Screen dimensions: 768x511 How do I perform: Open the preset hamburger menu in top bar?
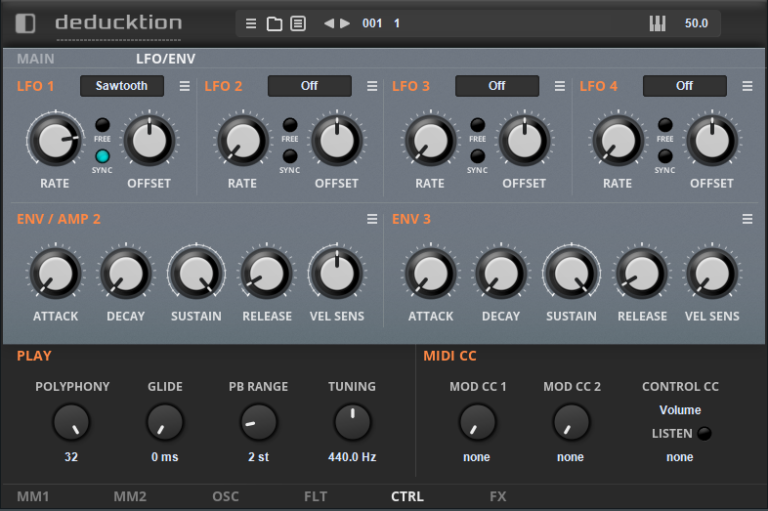coord(252,24)
